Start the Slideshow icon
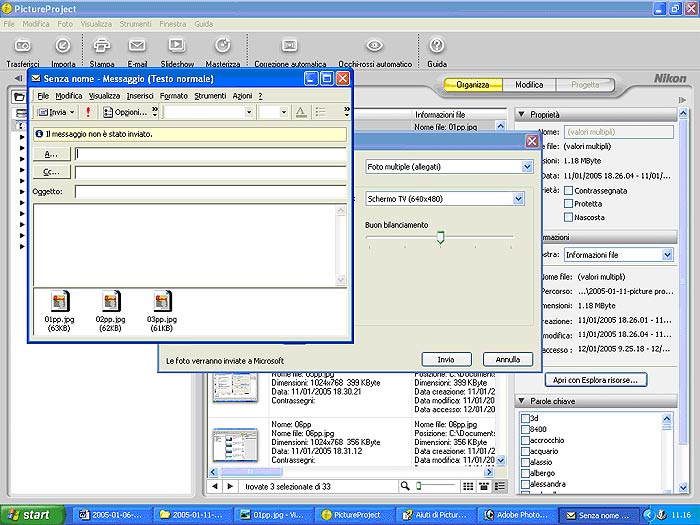Image resolution: width=700 pixels, height=525 pixels. pos(177,45)
